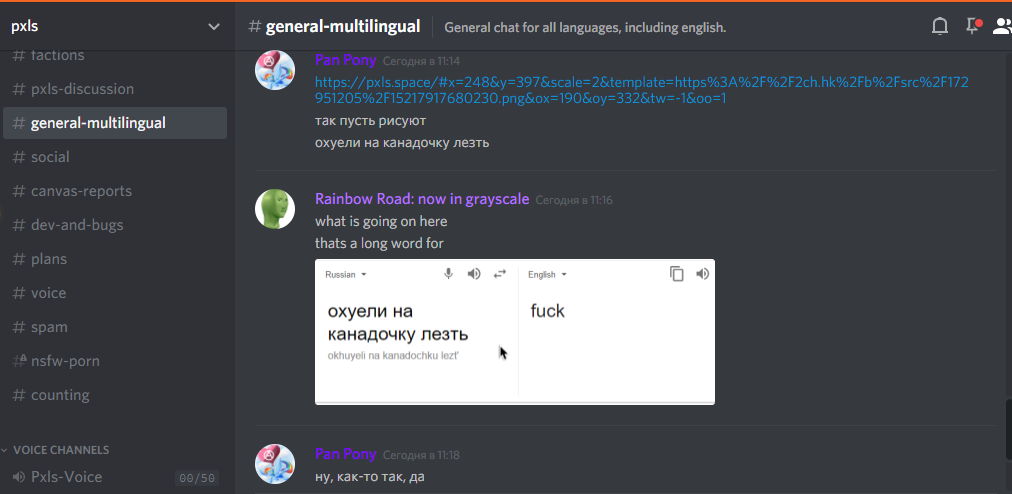Image resolution: width=1012 pixels, height=494 pixels.
Task: Open notification bell settings
Action: [940, 26]
